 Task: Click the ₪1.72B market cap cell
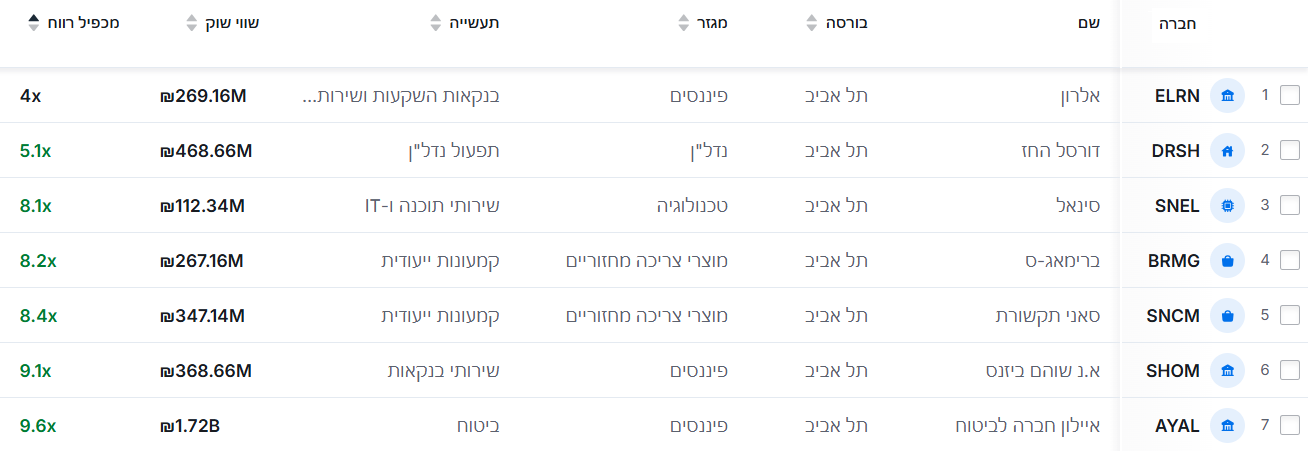(x=190, y=426)
